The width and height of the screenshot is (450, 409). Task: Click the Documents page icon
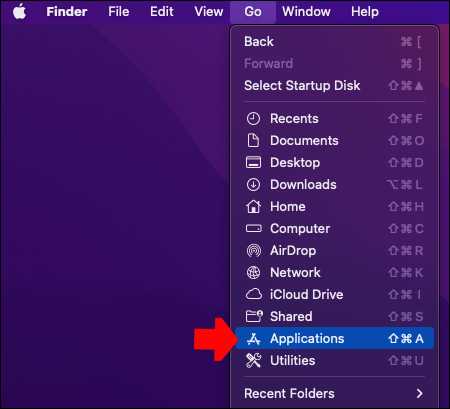coord(253,141)
